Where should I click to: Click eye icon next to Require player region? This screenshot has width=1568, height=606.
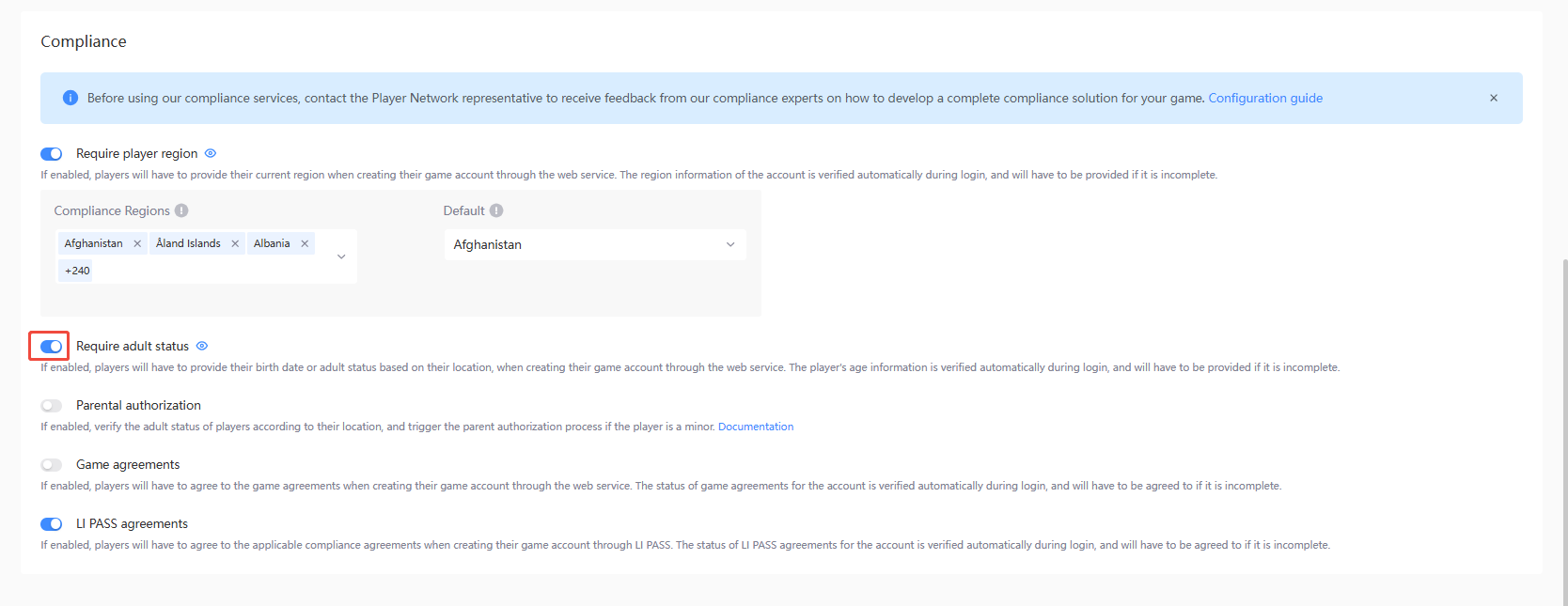[211, 153]
